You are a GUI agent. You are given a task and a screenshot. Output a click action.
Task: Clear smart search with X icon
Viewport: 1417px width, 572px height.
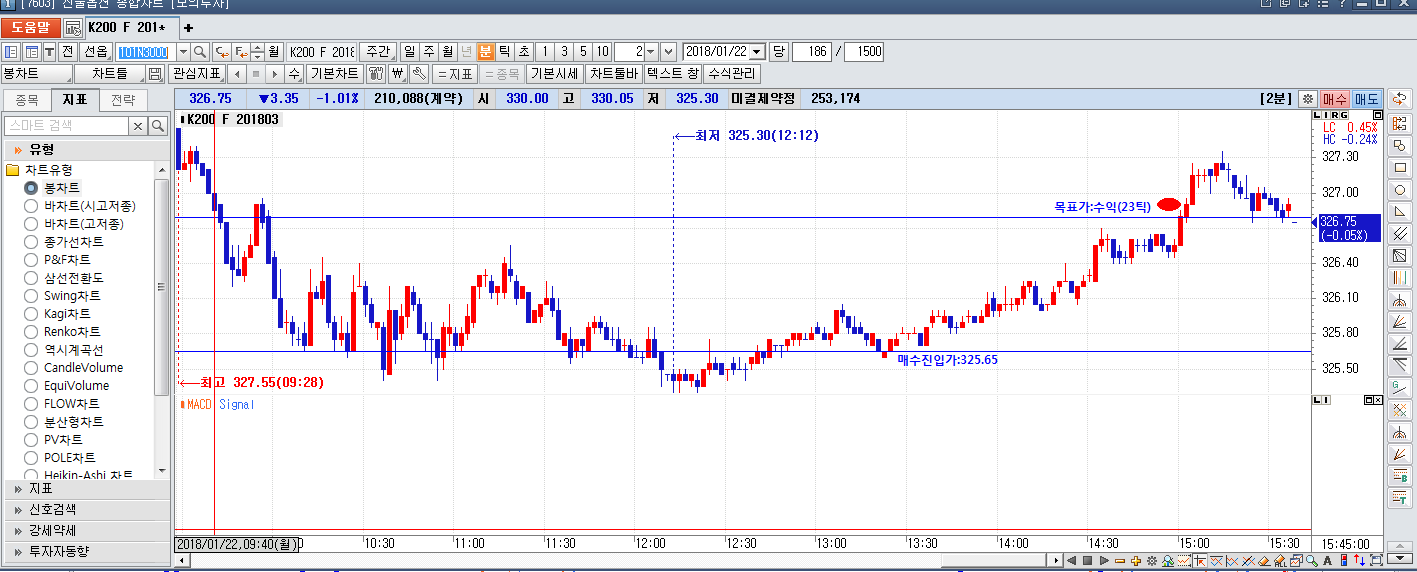pyautogui.click(x=139, y=126)
